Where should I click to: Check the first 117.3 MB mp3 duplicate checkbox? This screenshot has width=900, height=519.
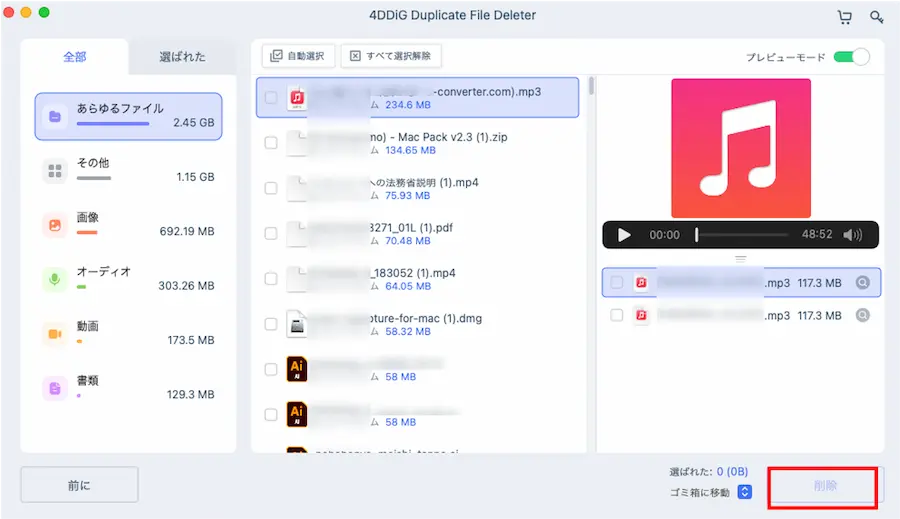click(617, 282)
